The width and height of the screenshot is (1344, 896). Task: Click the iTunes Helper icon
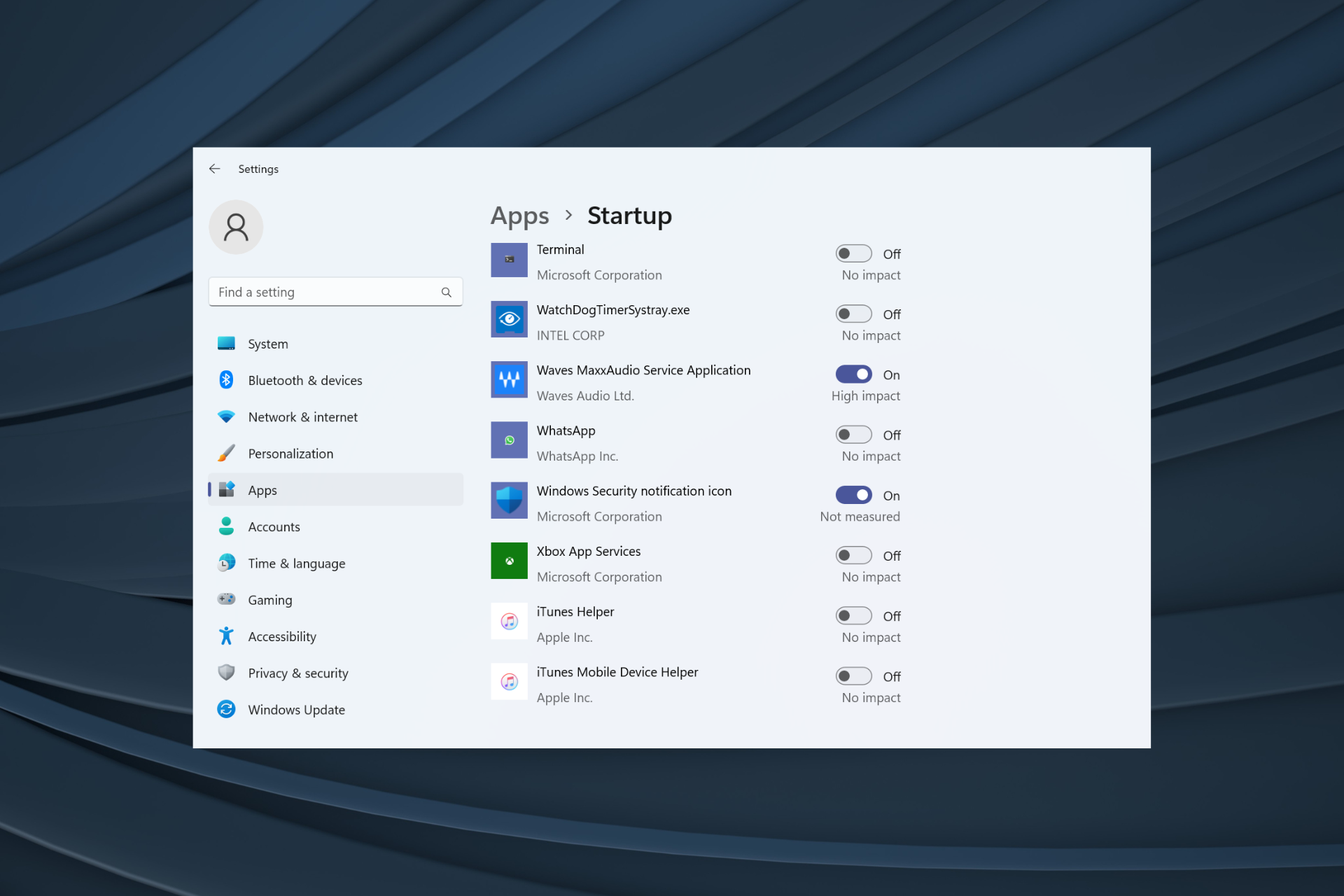(x=509, y=621)
